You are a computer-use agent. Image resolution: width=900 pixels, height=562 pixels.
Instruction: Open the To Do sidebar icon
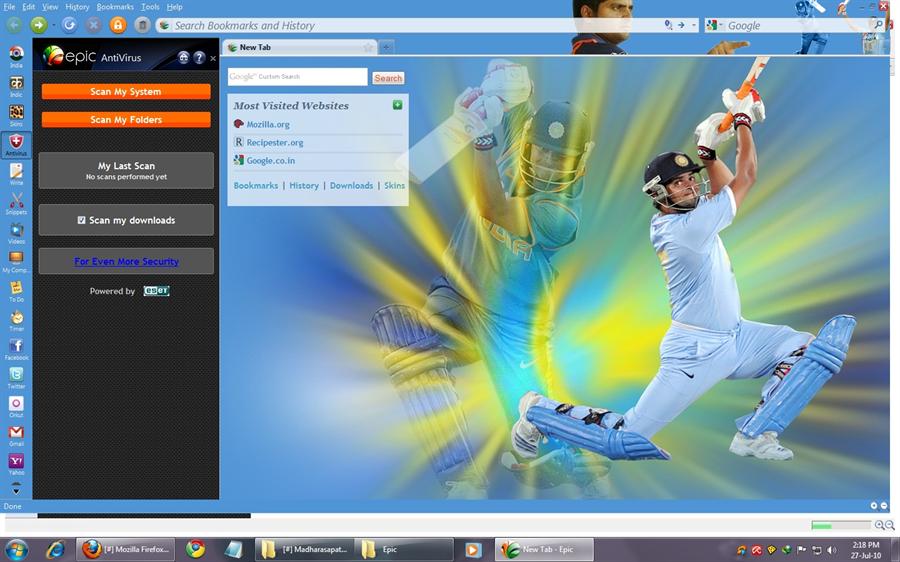pyautogui.click(x=16, y=290)
